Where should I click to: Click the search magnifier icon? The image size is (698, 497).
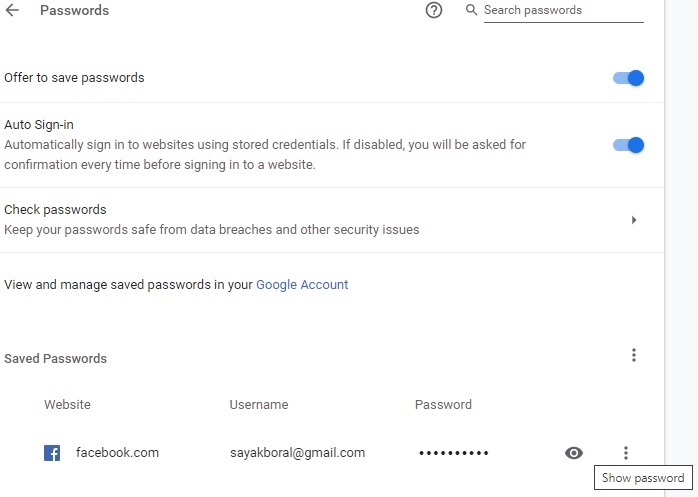[x=472, y=10]
